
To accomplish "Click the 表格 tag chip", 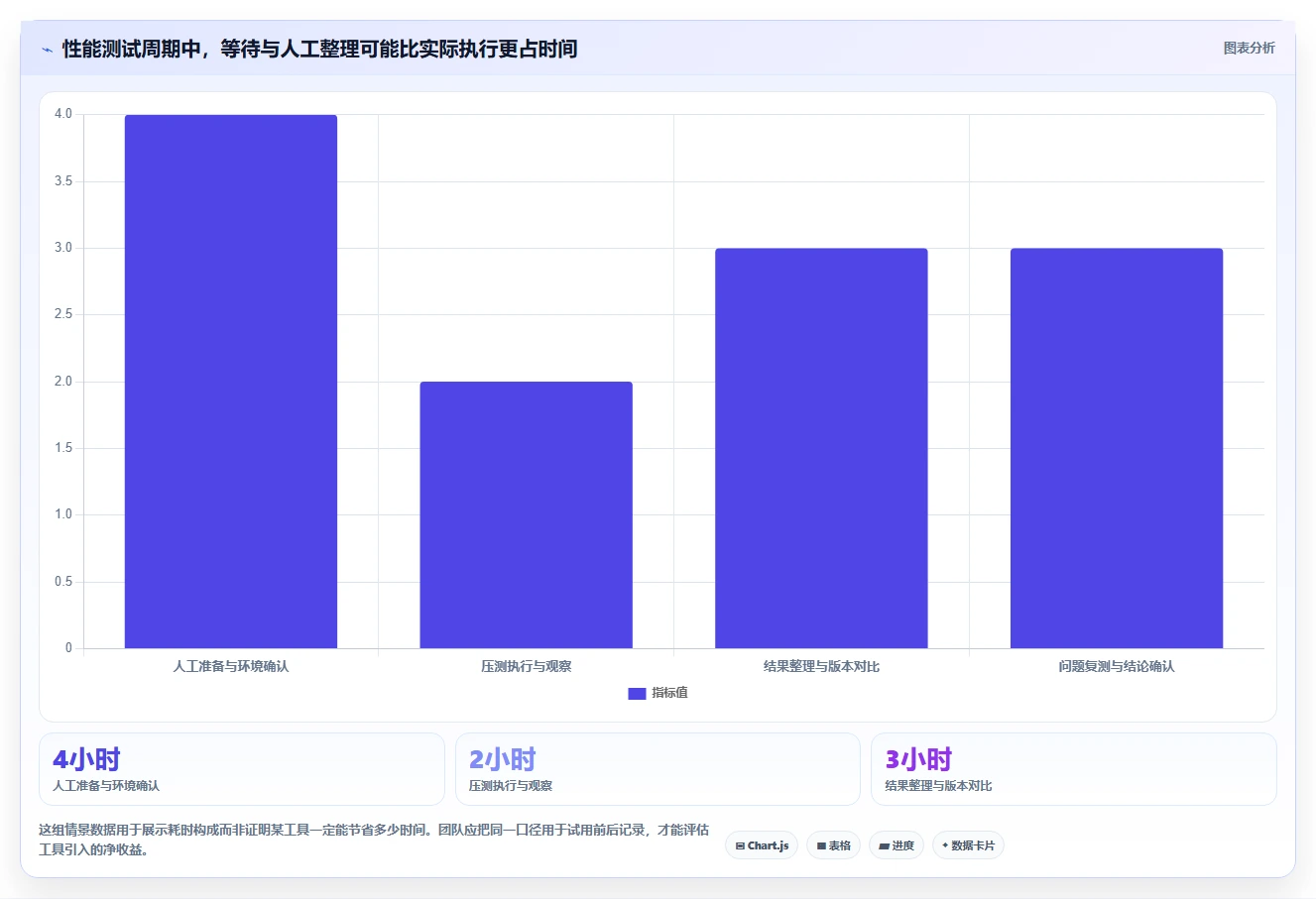I will click(x=834, y=845).
